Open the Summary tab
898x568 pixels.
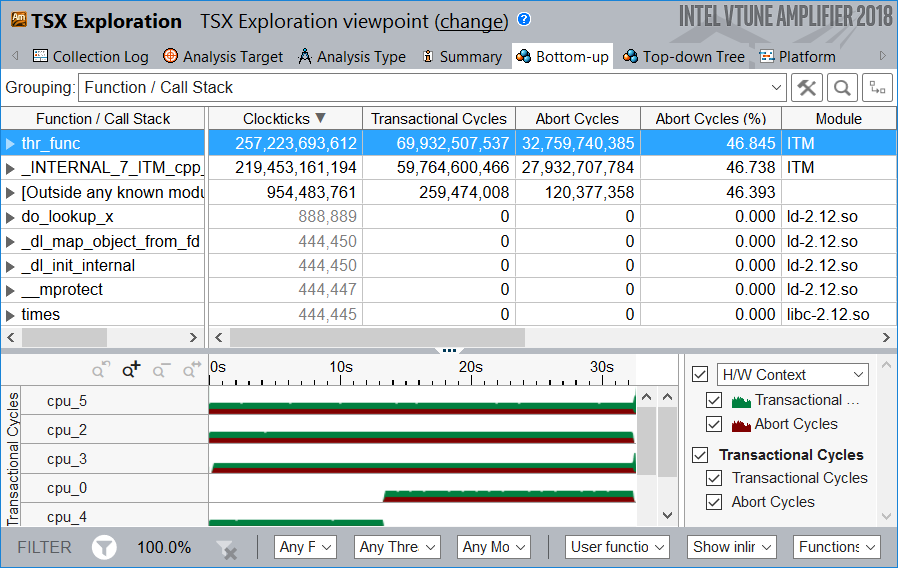tap(462, 57)
